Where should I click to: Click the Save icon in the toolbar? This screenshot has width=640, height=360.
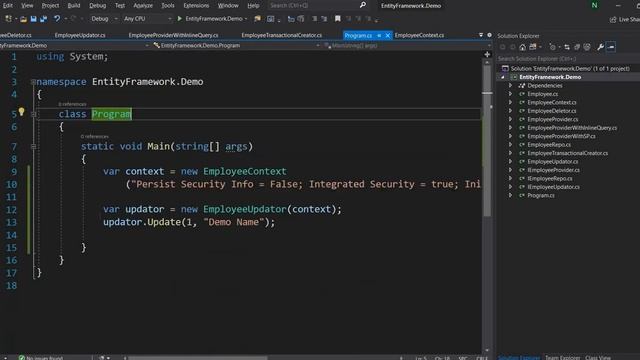click(x=33, y=19)
